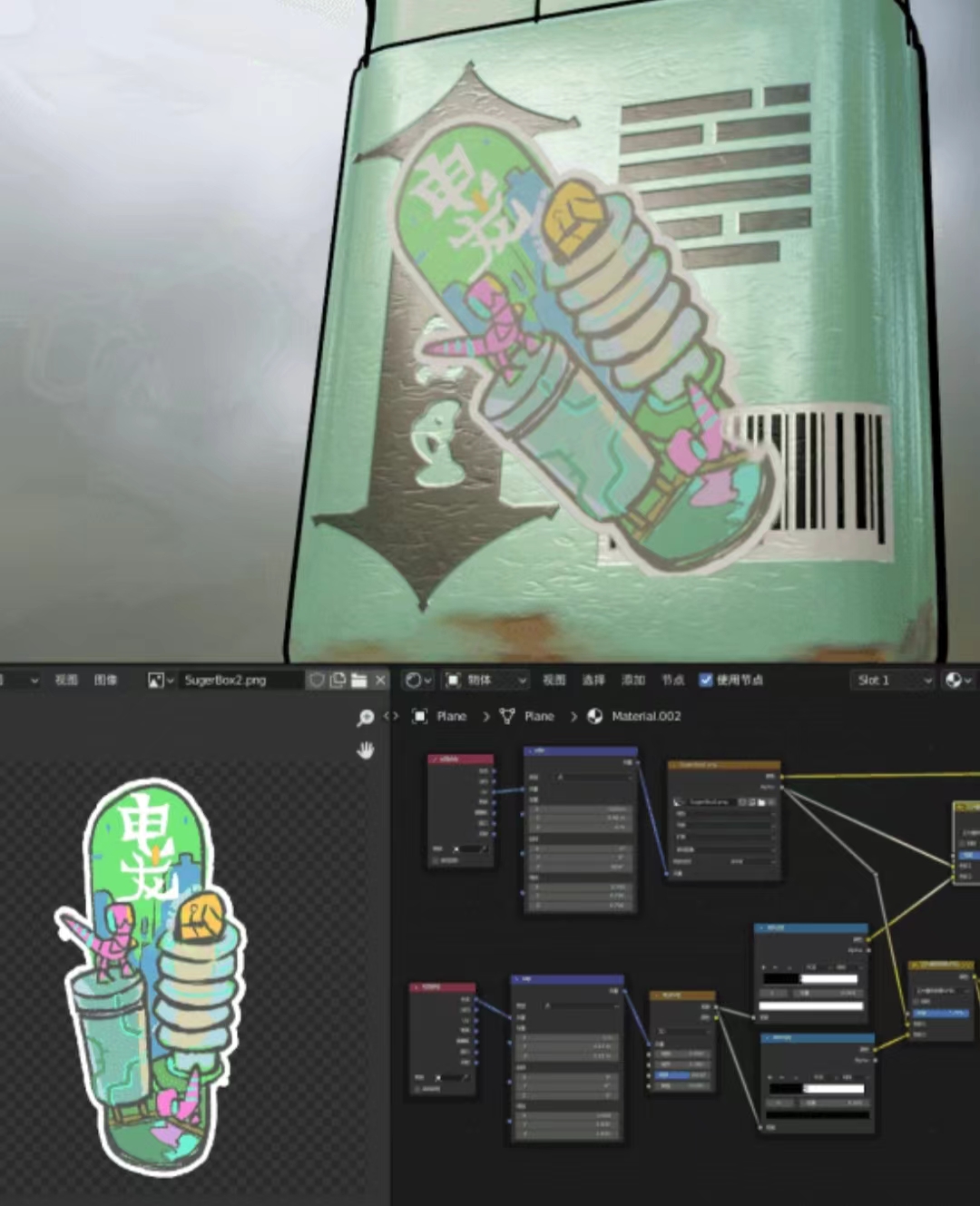Click the upper color ramp gradient bar
This screenshot has width=980, height=1206.
pyautogui.click(x=810, y=979)
